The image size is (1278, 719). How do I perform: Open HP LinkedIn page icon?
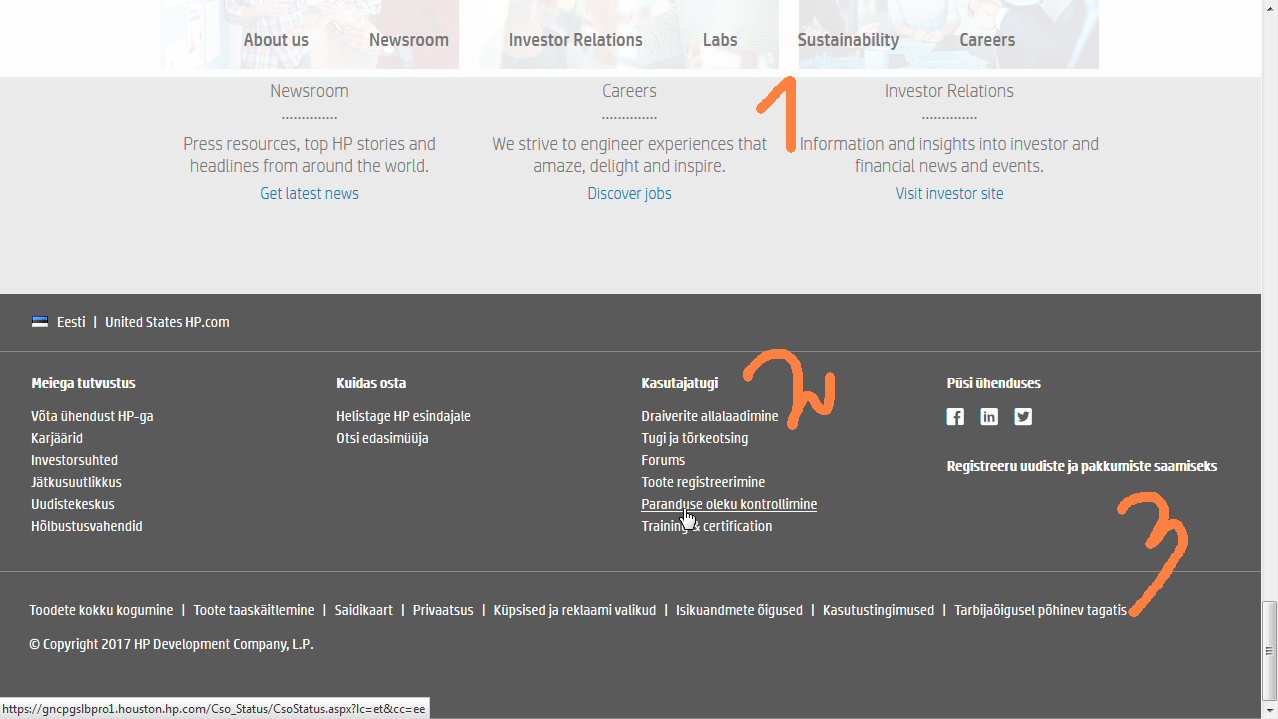click(989, 417)
